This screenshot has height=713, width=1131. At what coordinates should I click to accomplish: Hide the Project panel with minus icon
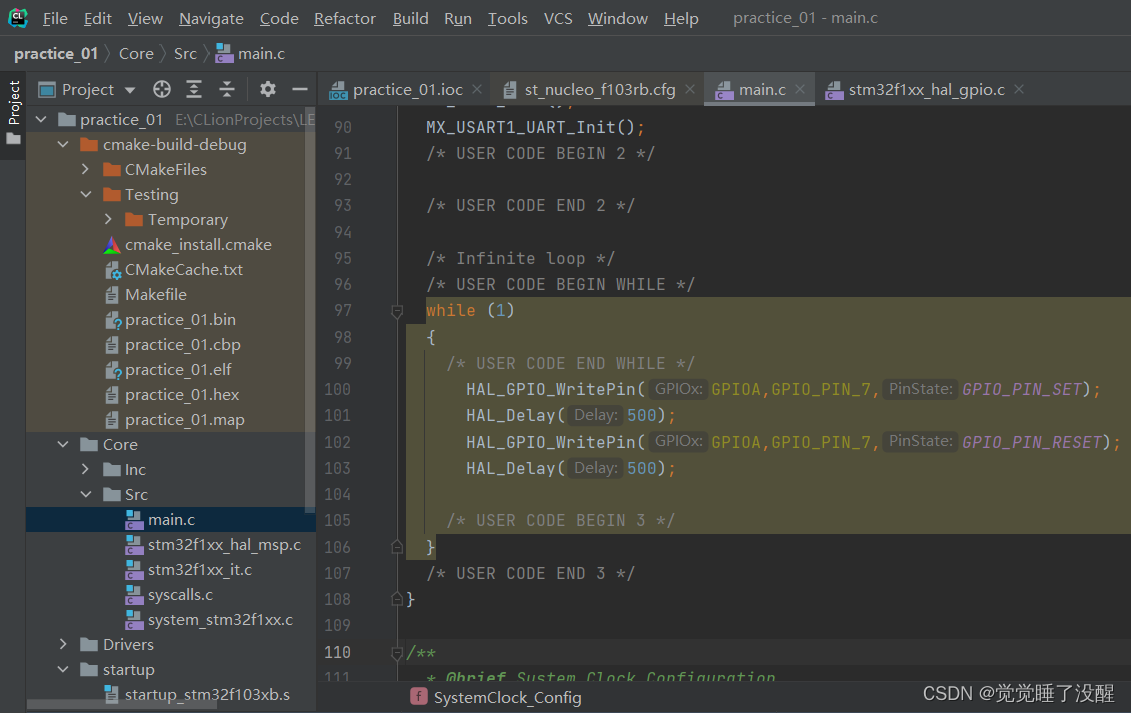[299, 90]
